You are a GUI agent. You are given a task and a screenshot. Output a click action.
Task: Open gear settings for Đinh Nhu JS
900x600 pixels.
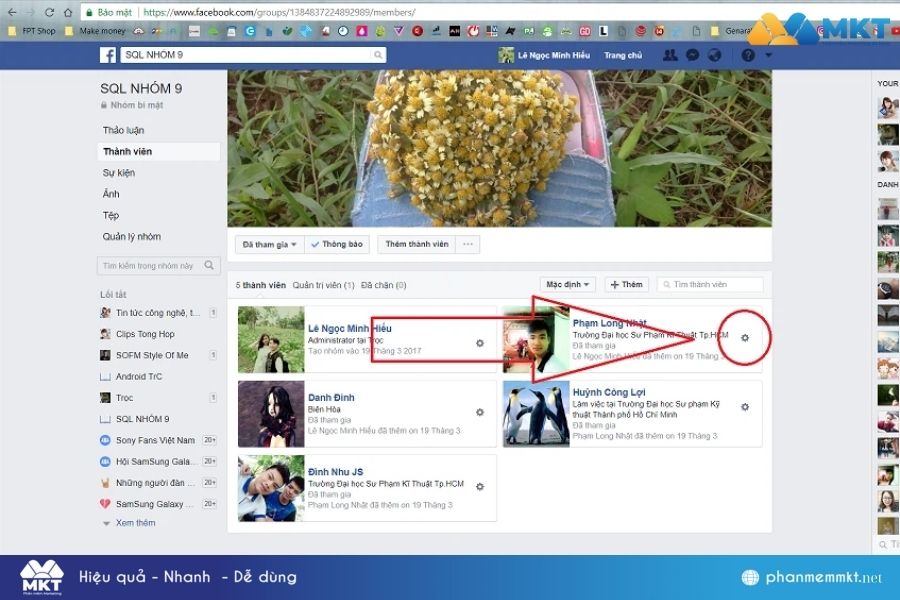(480, 487)
